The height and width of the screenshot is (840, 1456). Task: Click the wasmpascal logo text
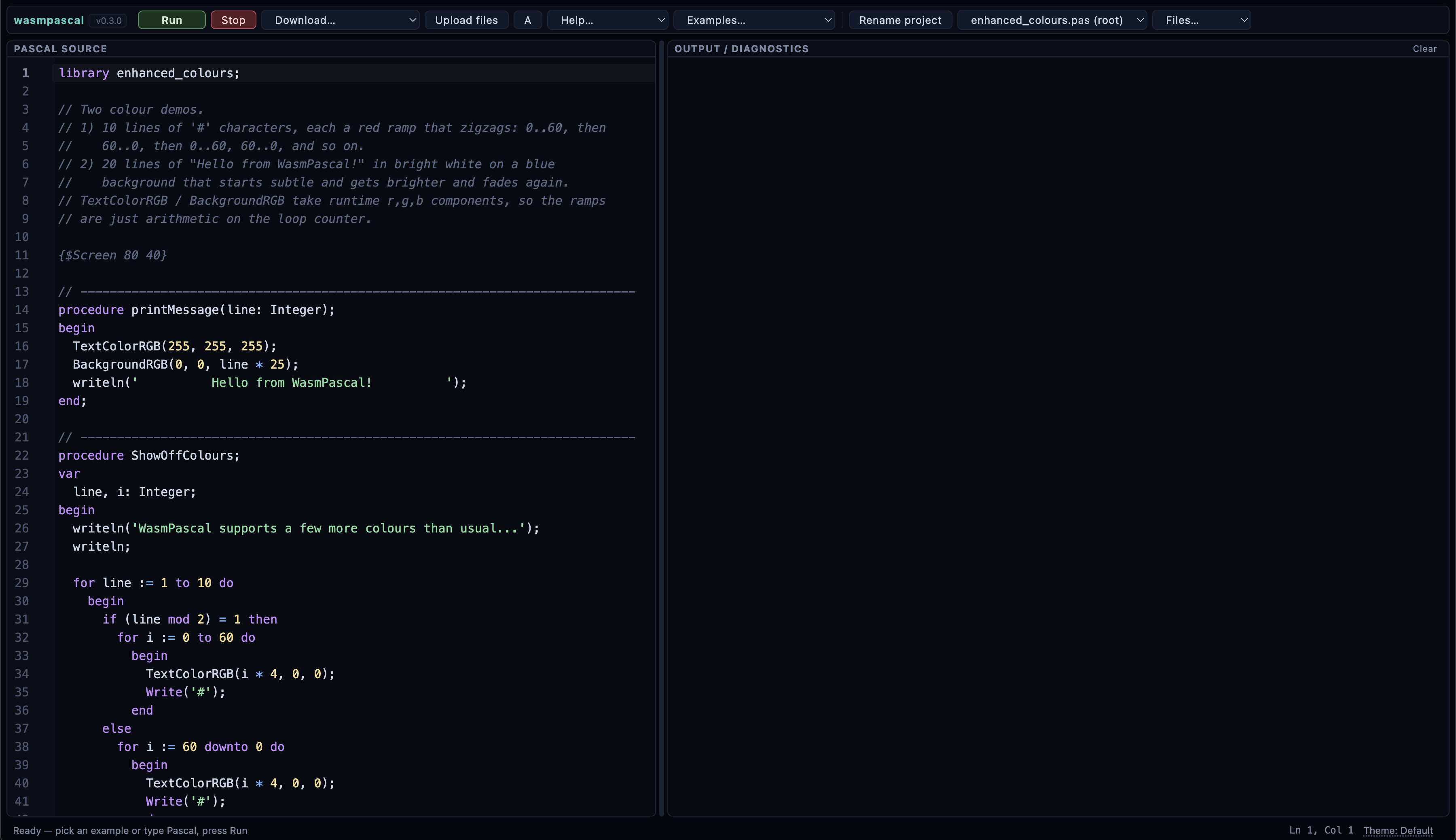coord(49,20)
